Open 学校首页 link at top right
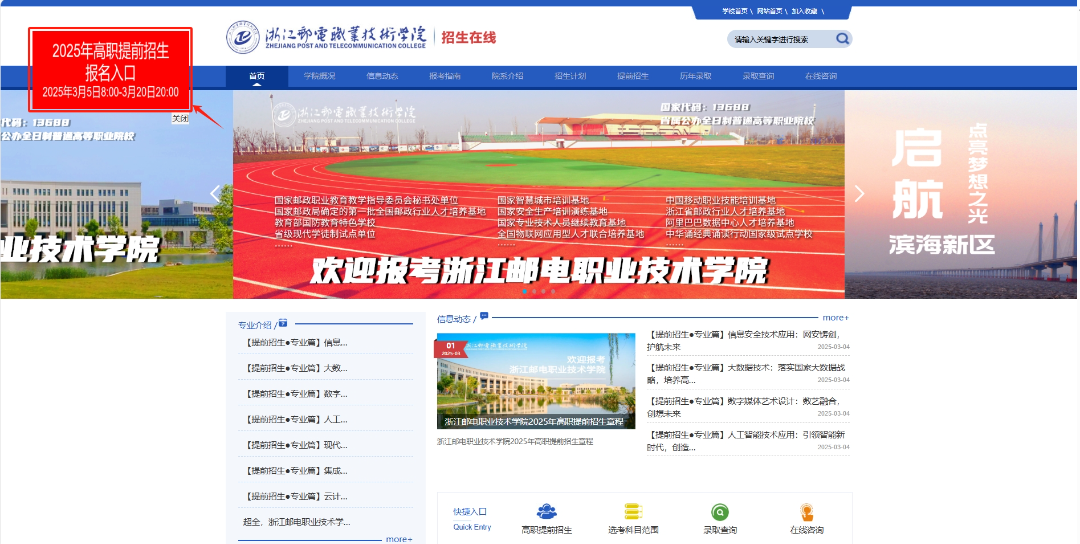This screenshot has height=544, width=1080. (x=735, y=11)
